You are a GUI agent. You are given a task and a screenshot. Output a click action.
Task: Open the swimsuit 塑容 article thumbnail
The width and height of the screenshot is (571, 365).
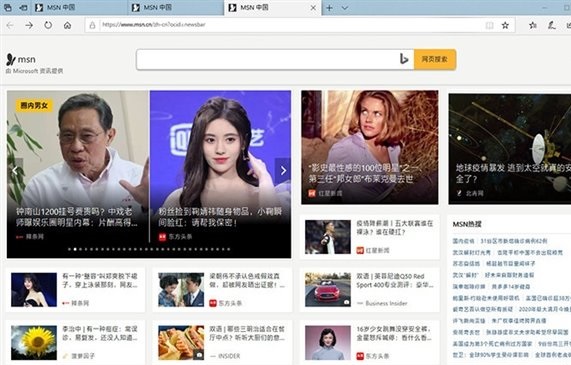(34, 290)
